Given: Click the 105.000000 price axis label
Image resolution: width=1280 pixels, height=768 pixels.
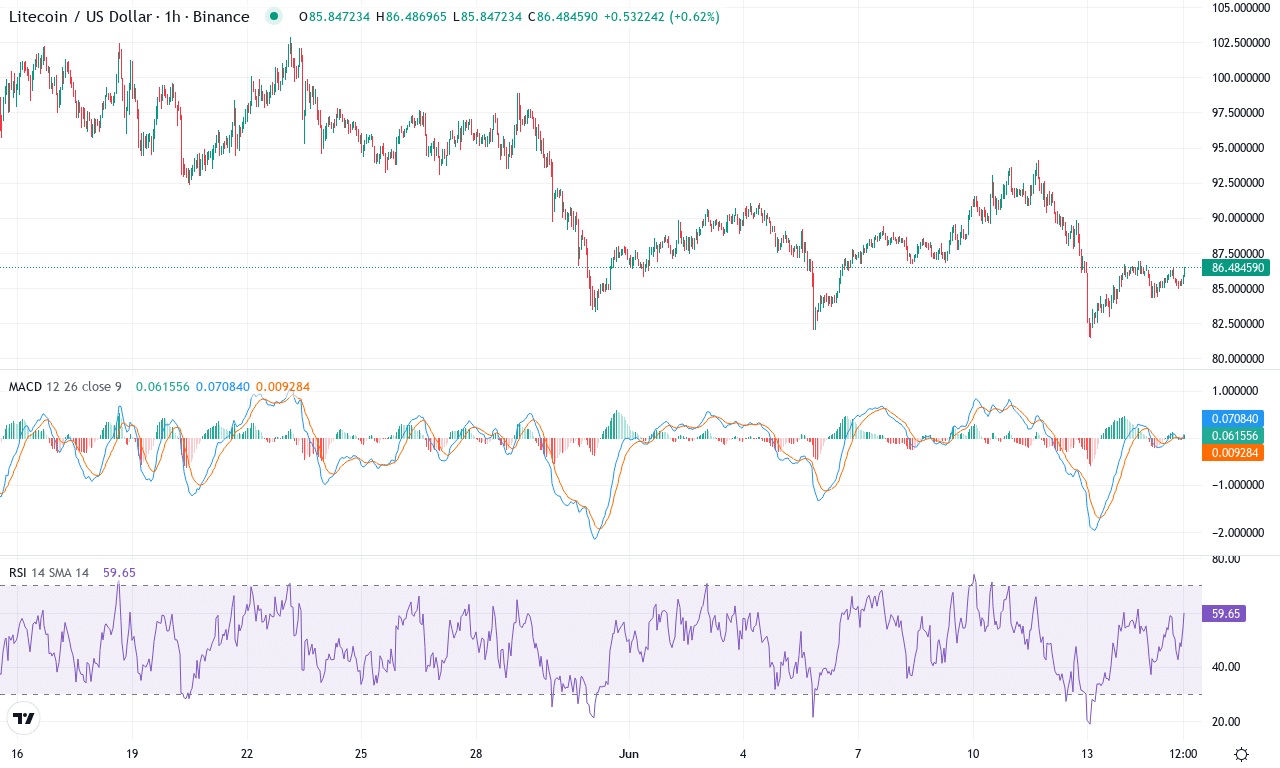Looking at the screenshot, I should tap(1240, 7).
